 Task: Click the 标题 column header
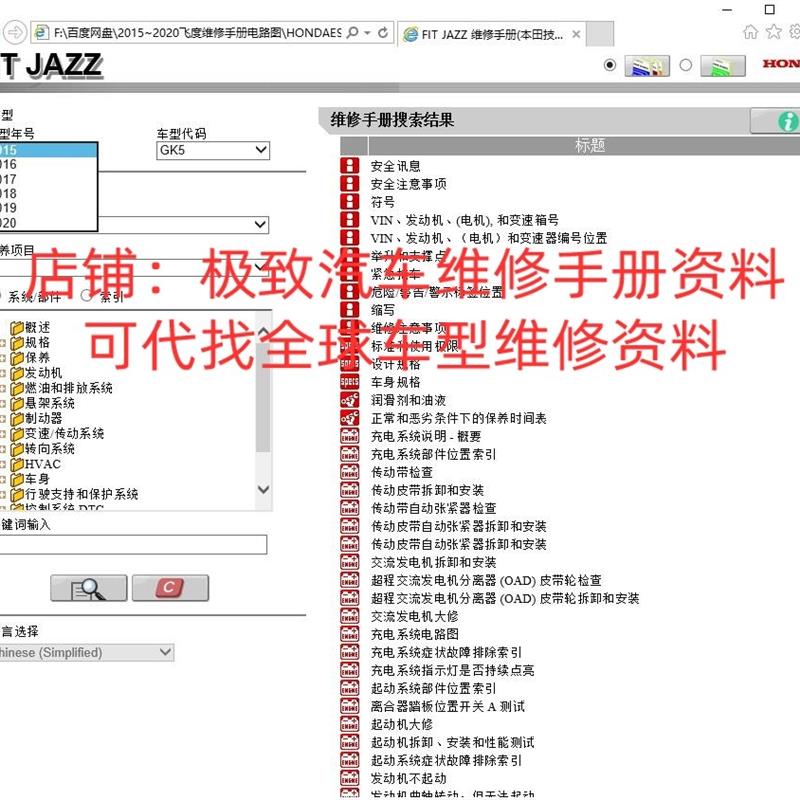pyautogui.click(x=590, y=146)
